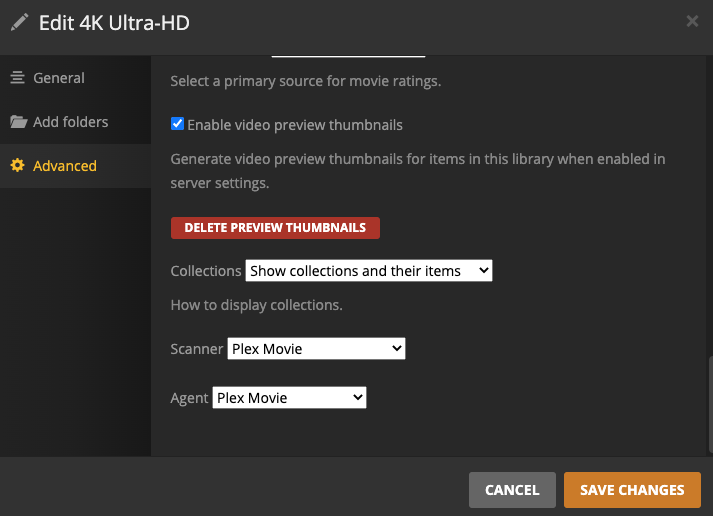Switch to the General tab

coord(59,78)
